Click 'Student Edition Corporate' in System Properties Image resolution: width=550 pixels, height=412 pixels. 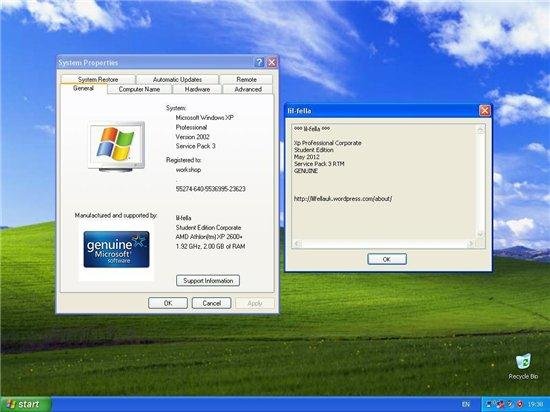click(x=208, y=228)
